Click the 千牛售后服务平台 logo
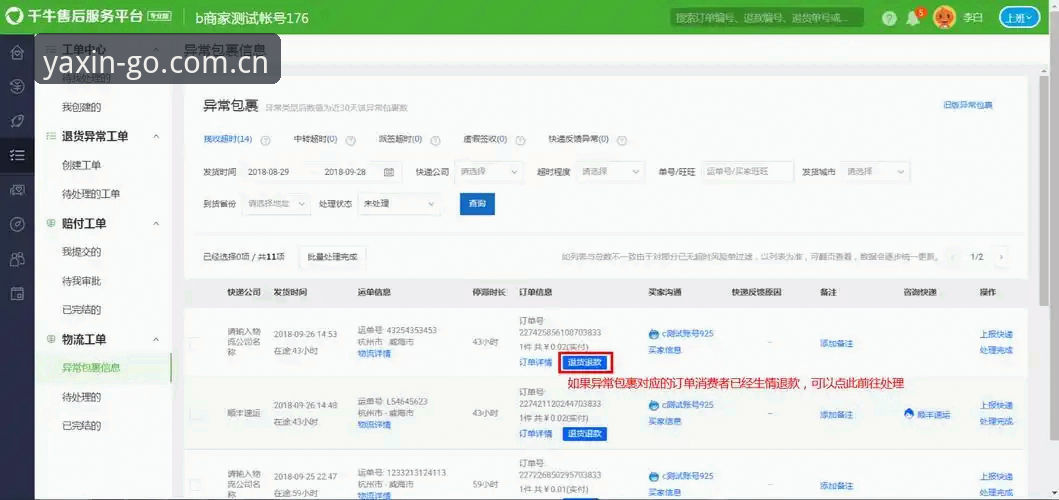This screenshot has width=1059, height=500. tap(86, 17)
